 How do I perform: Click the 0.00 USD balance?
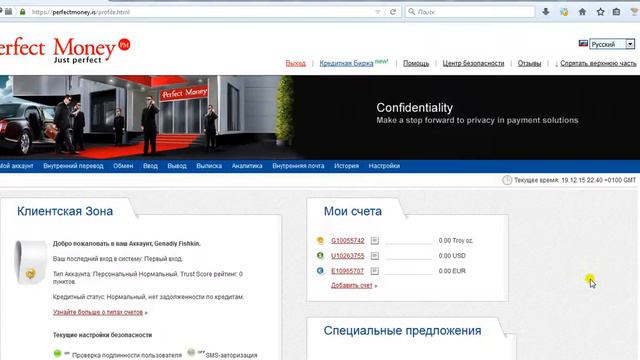pyautogui.click(x=452, y=256)
